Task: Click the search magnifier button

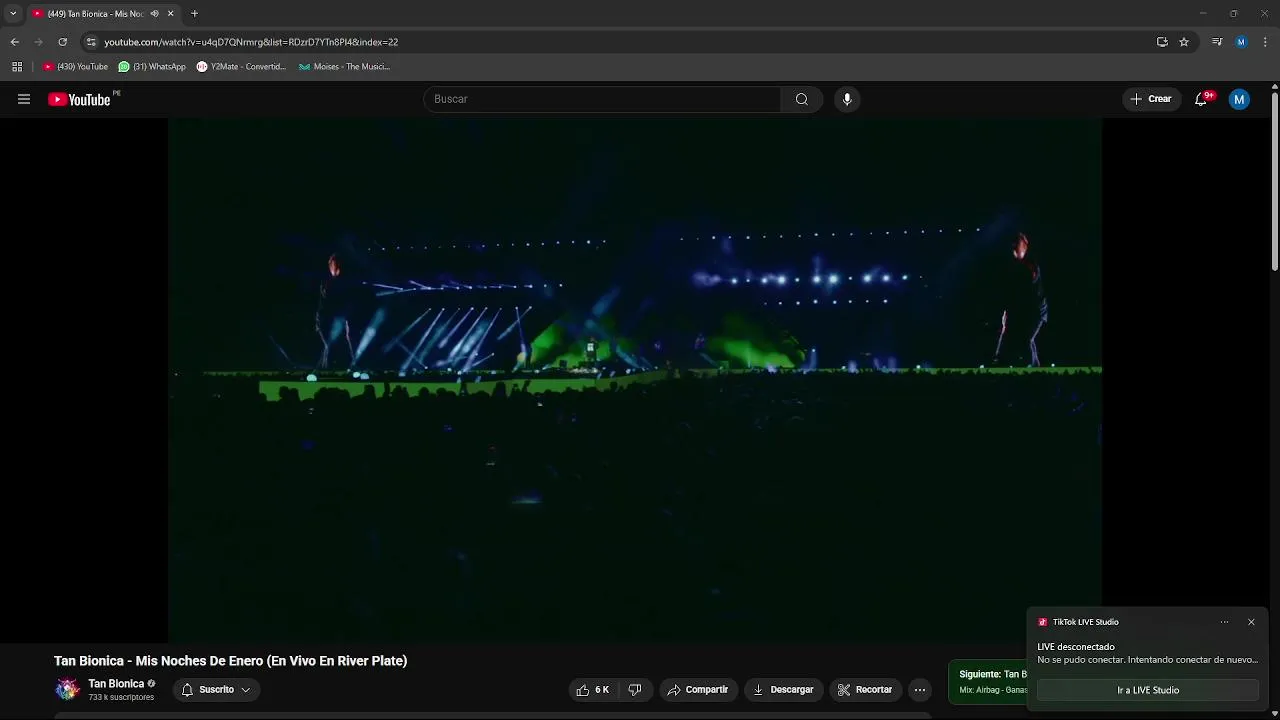Action: coord(802,99)
